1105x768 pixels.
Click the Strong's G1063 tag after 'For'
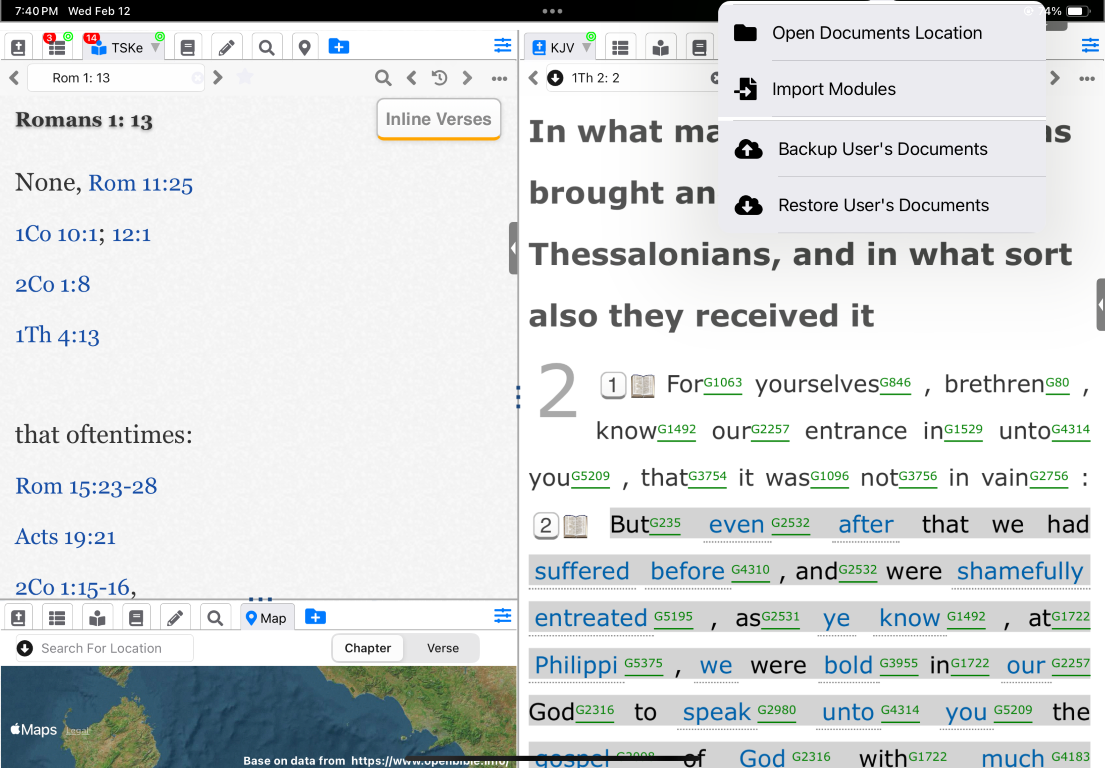(723, 383)
